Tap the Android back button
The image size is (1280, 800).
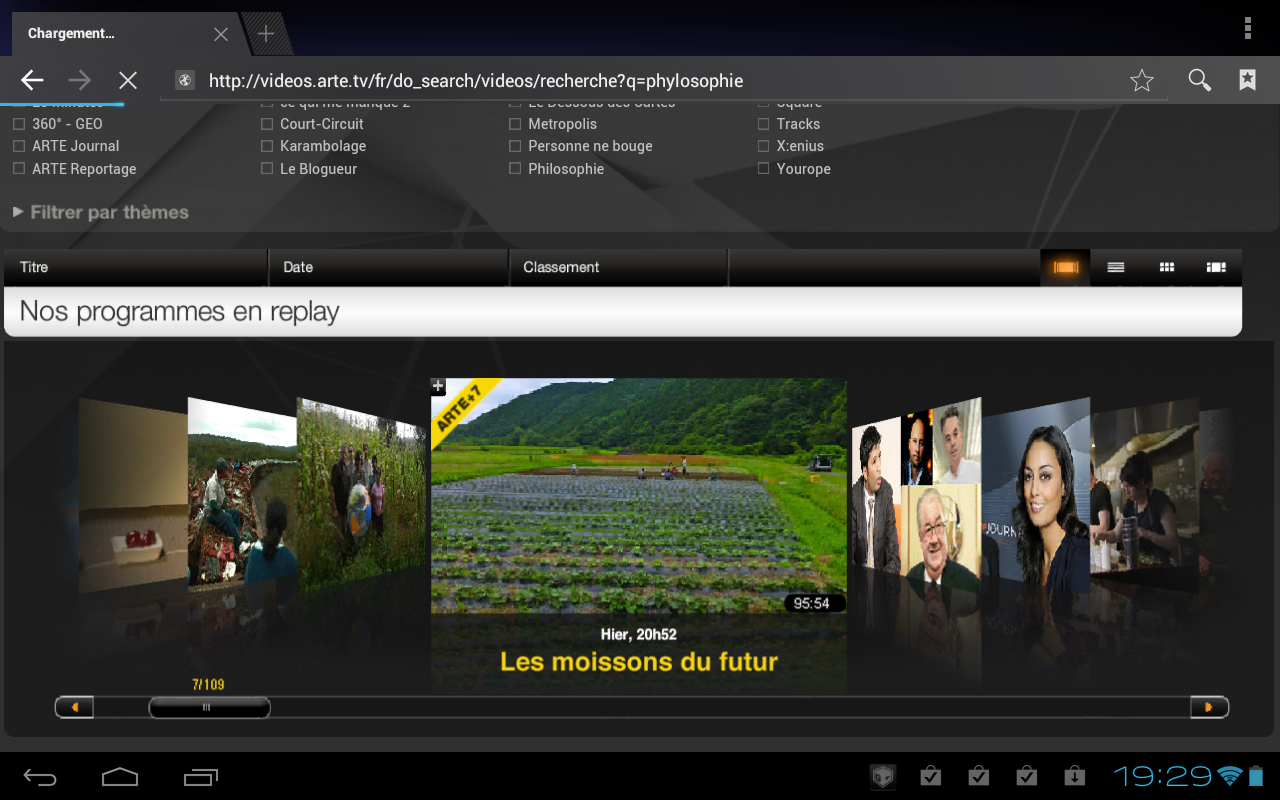(41, 776)
